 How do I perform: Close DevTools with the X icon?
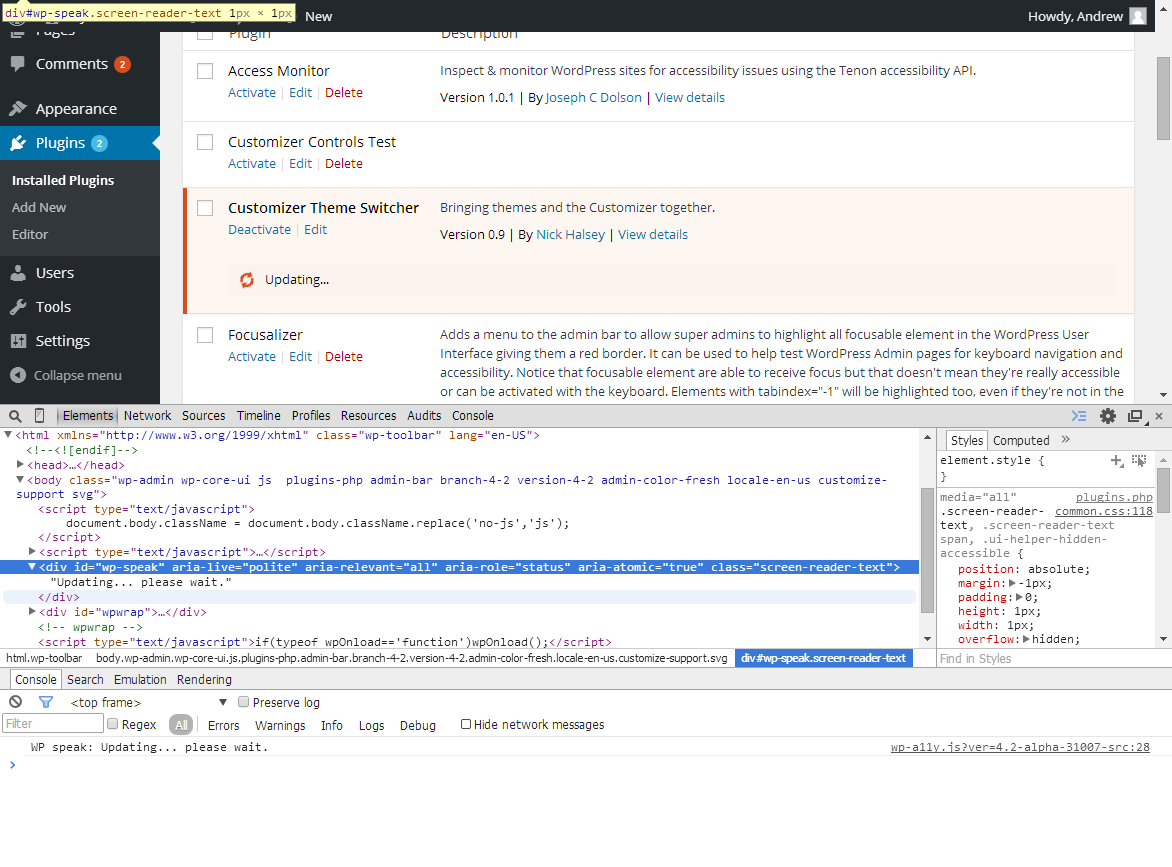(1159, 416)
